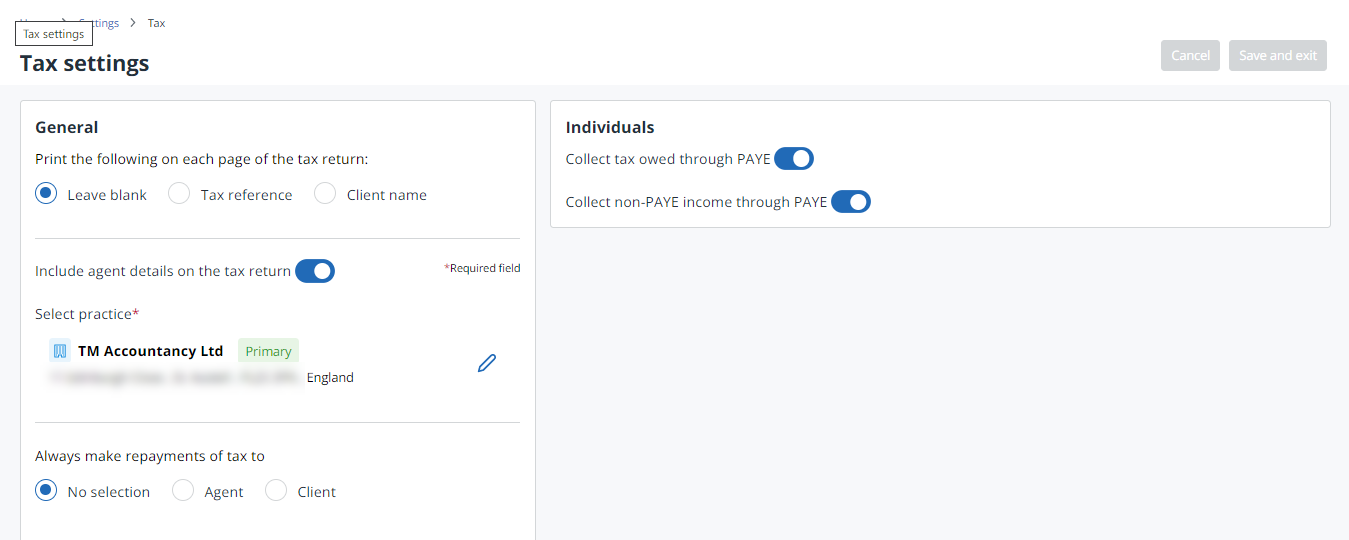This screenshot has width=1349, height=540.
Task: Choose Agent for tax repayments
Action: click(183, 491)
